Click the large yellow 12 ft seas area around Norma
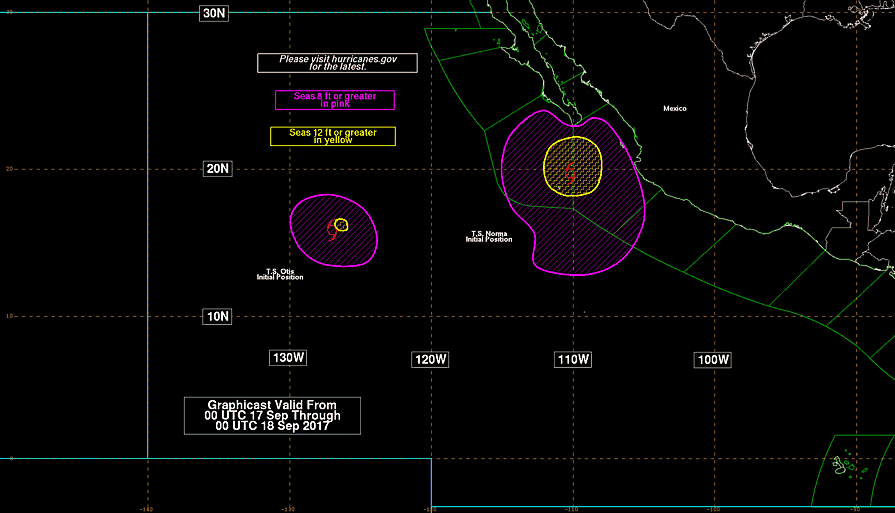 pyautogui.click(x=573, y=167)
